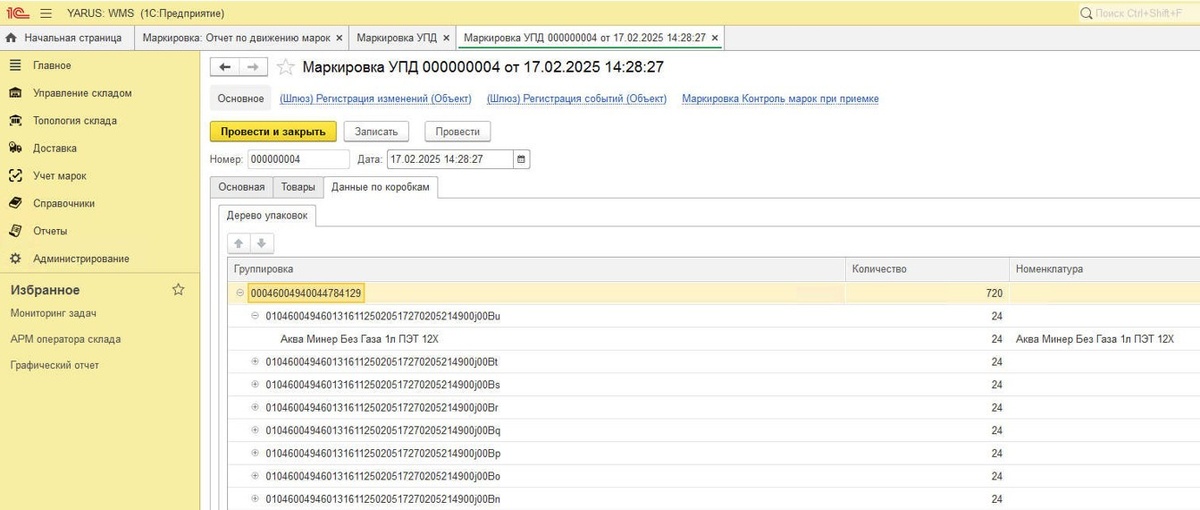The image size is (1200, 510).
Task: Click the 1C logo icon
Action: click(x=16, y=13)
